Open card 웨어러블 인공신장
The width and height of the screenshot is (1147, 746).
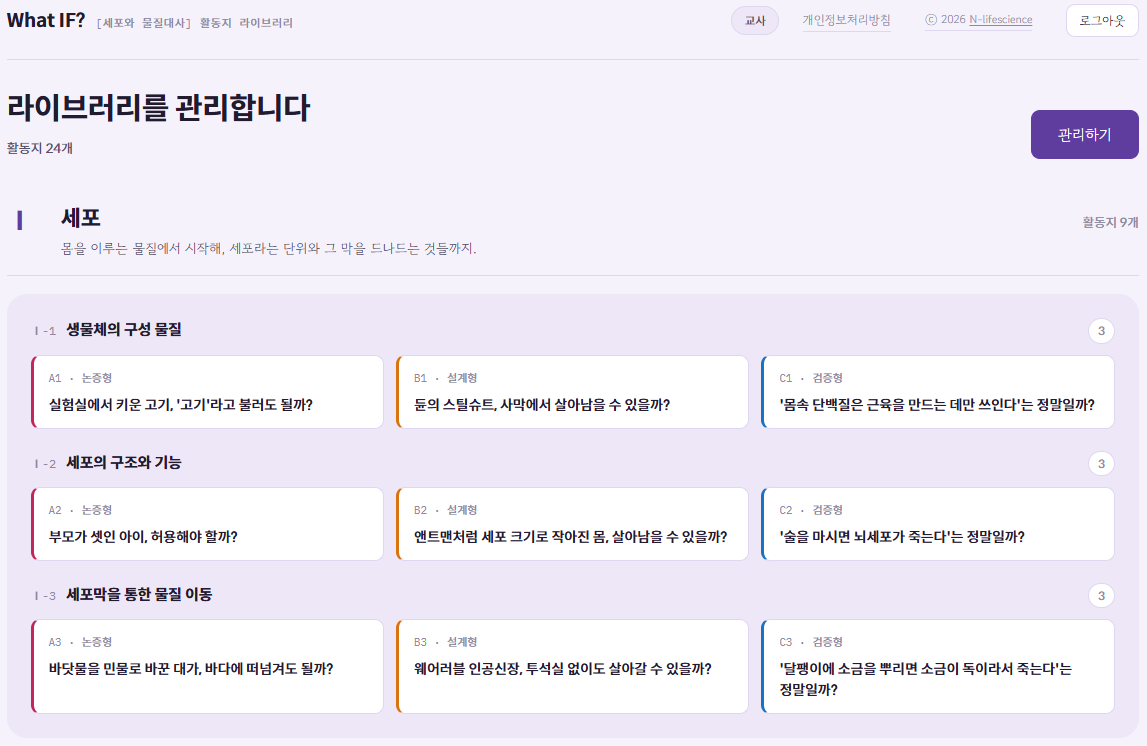(x=572, y=666)
